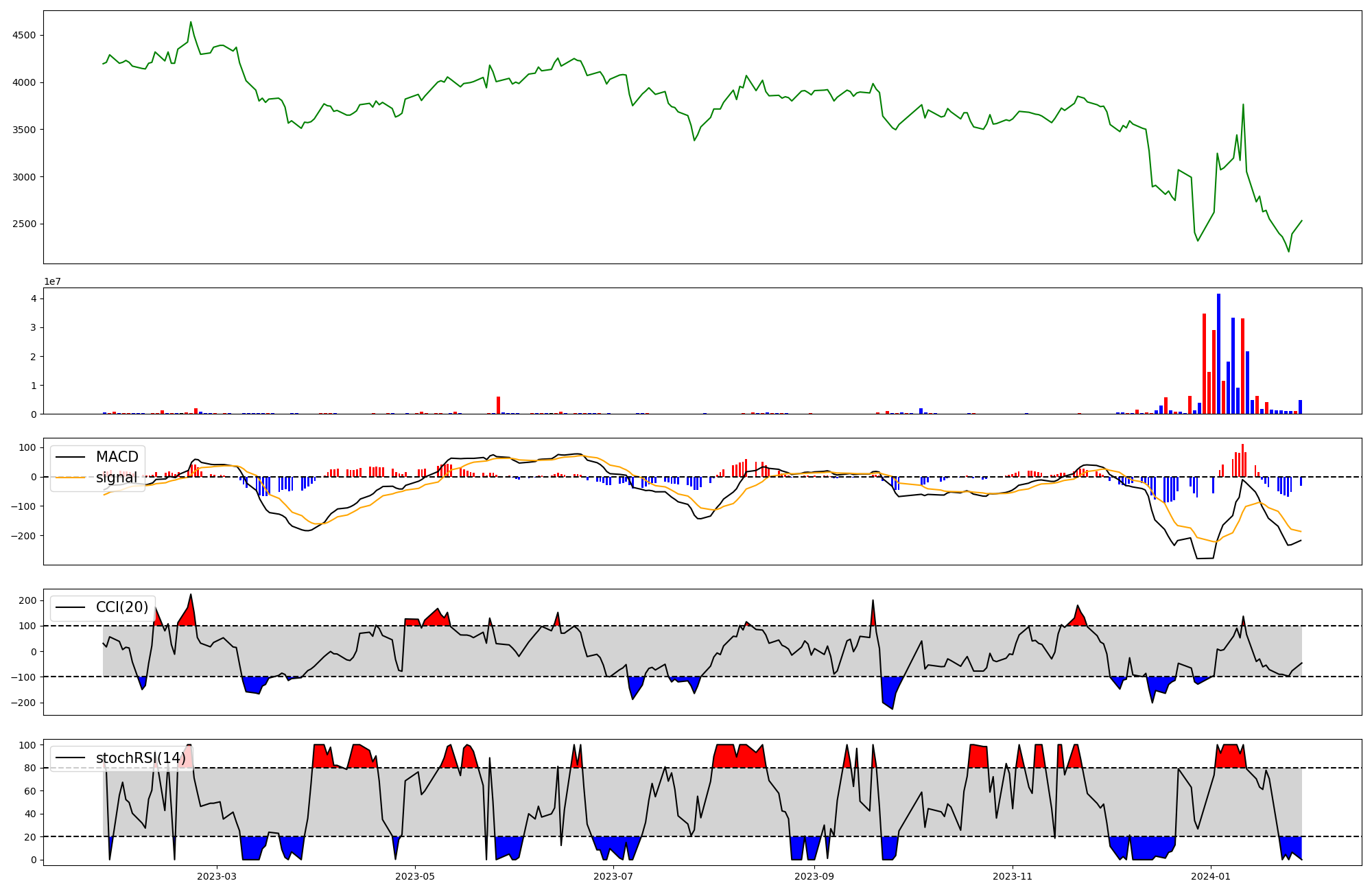Select the 2023-07 x-axis tick label
Screen dimensions: 1372x892
click(x=613, y=876)
